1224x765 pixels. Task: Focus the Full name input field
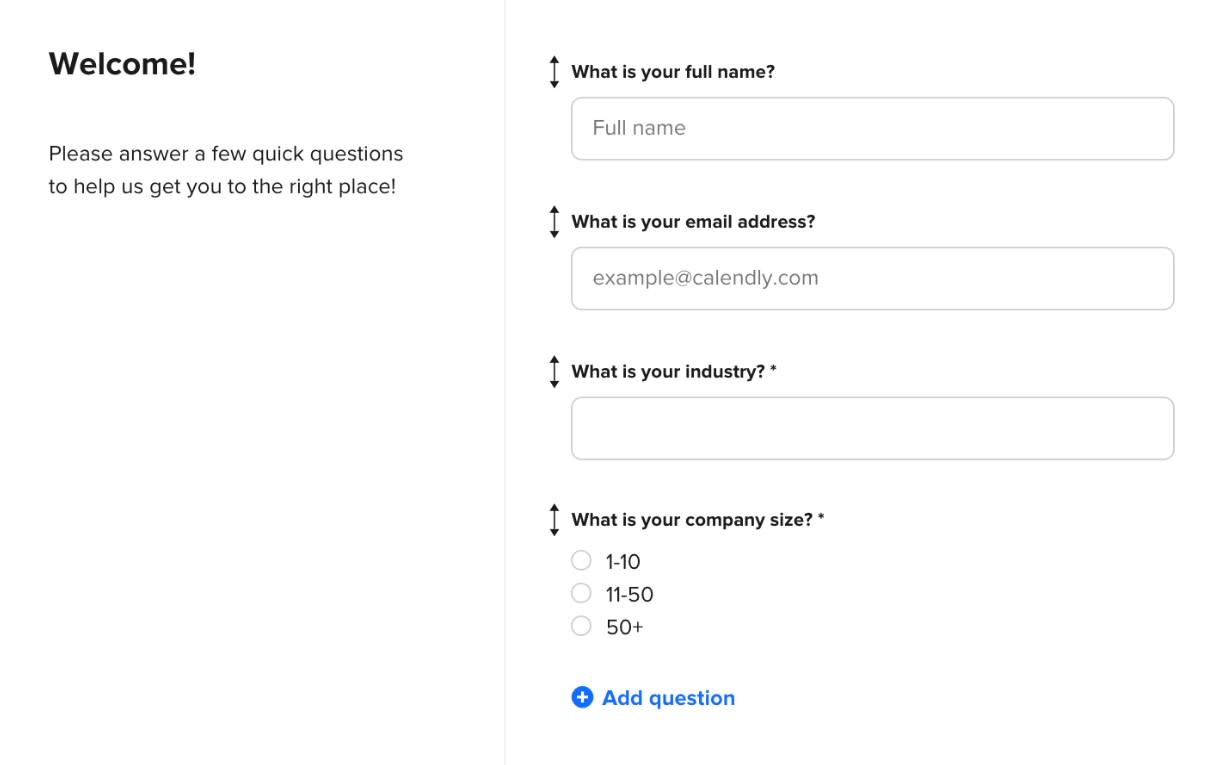click(872, 129)
